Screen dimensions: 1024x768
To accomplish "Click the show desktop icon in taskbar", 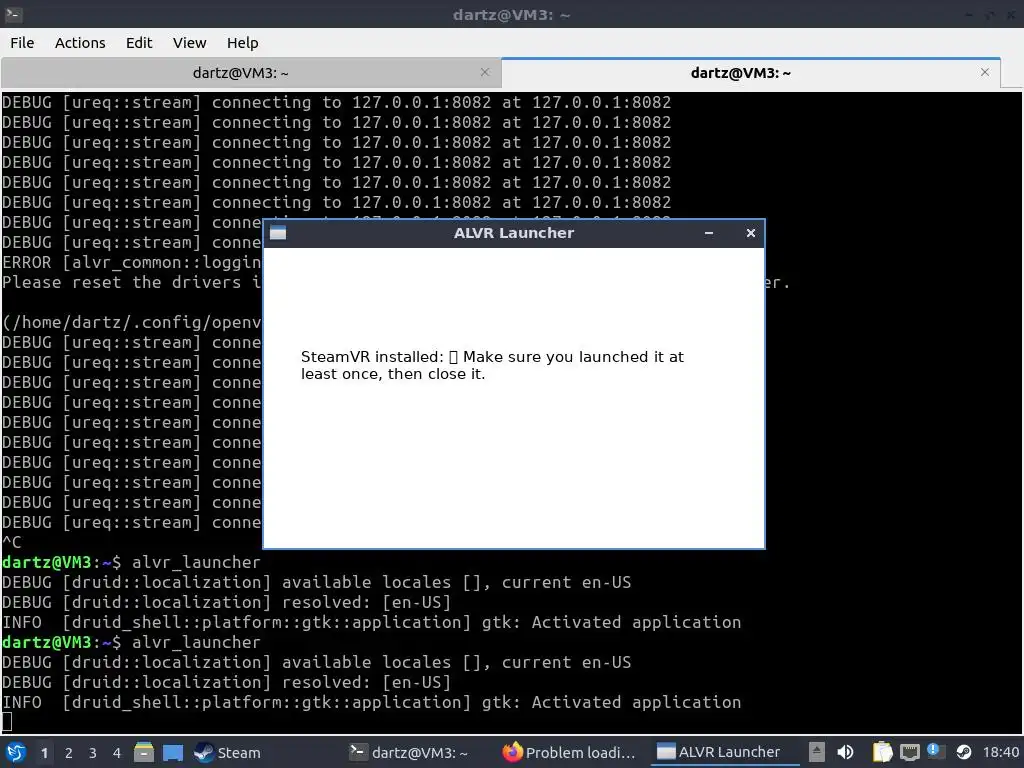I will [x=173, y=752].
